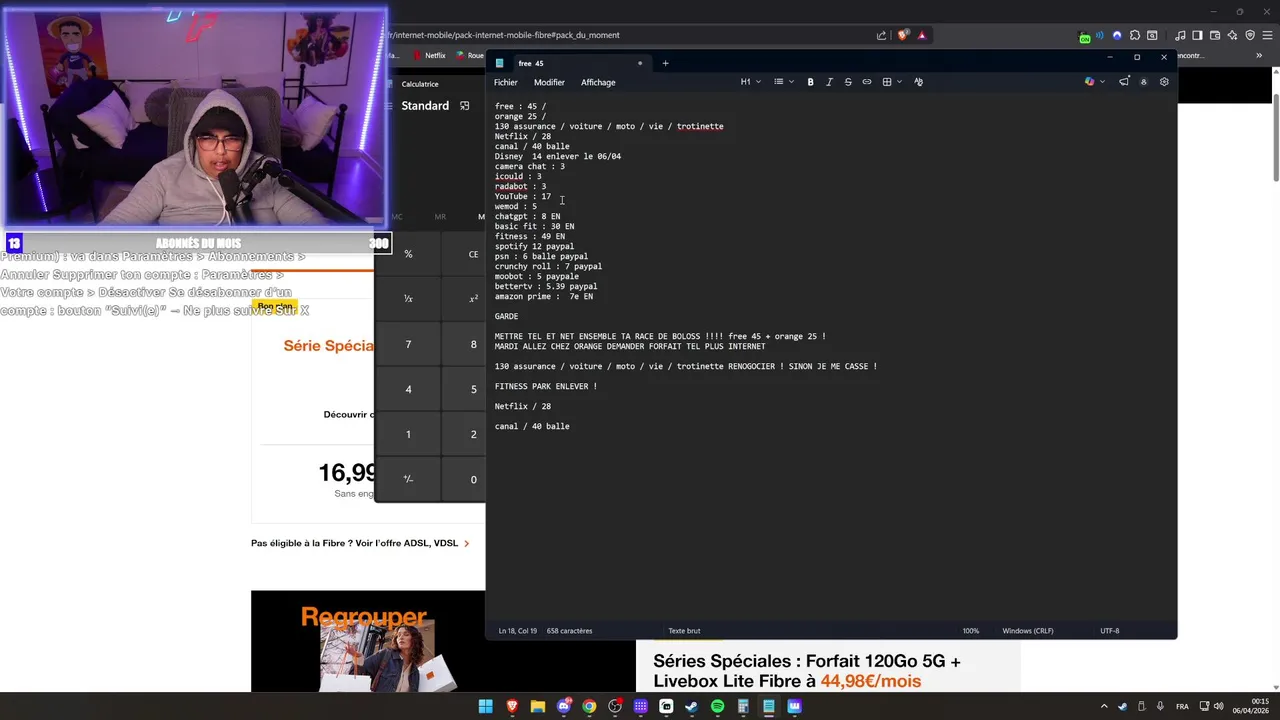Open the Brave Wallet icon
The height and width of the screenshot is (720, 1280).
coord(1214,35)
